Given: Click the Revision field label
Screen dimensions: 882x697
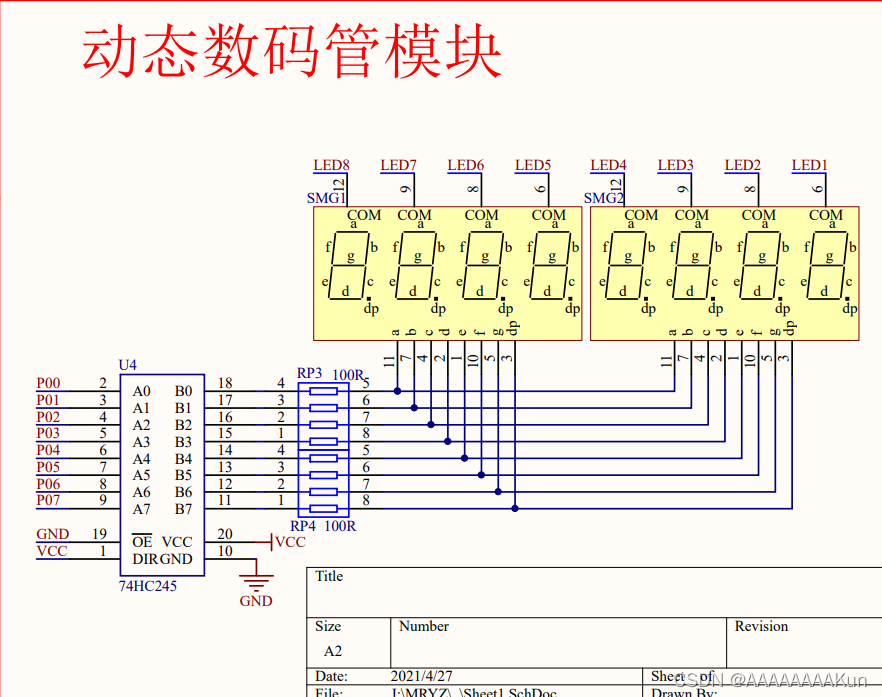Looking at the screenshot, I should pyautogui.click(x=761, y=626).
